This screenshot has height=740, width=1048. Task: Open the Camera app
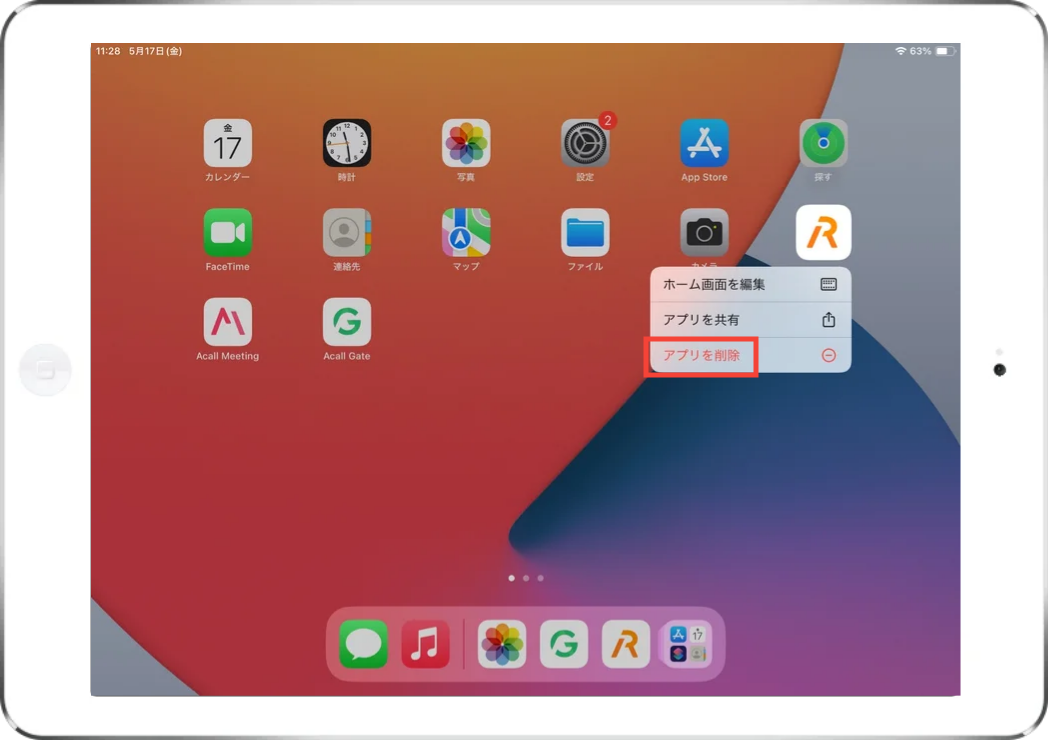(x=704, y=233)
